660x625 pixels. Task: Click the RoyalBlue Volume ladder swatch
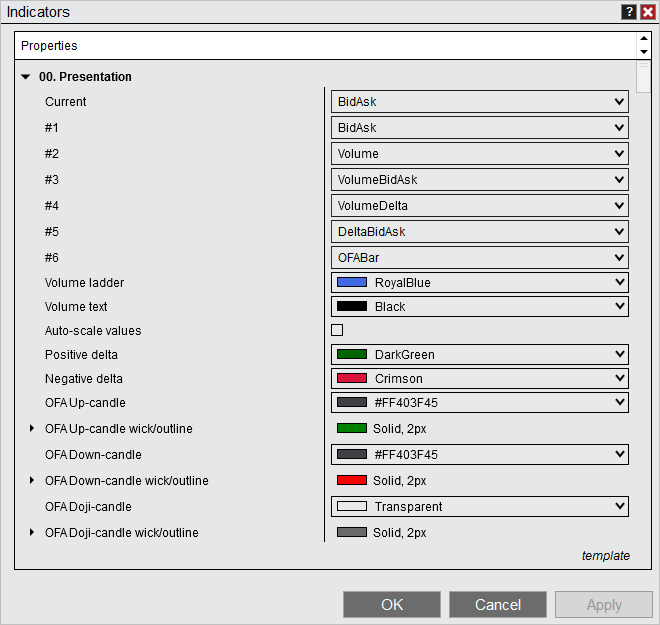point(352,283)
